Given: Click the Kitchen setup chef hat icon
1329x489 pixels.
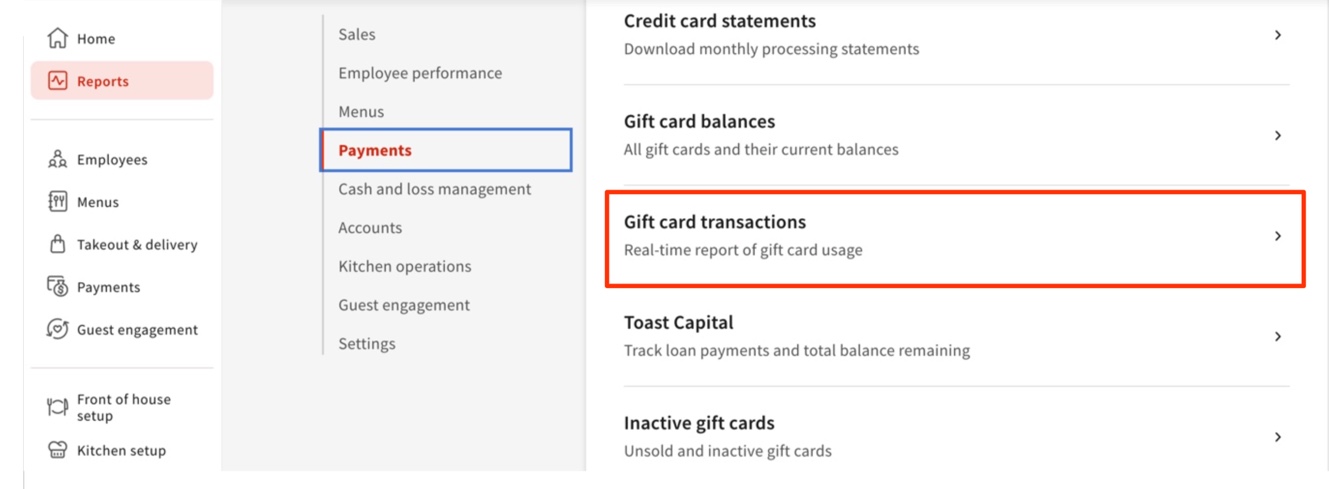Looking at the screenshot, I should coord(57,450).
